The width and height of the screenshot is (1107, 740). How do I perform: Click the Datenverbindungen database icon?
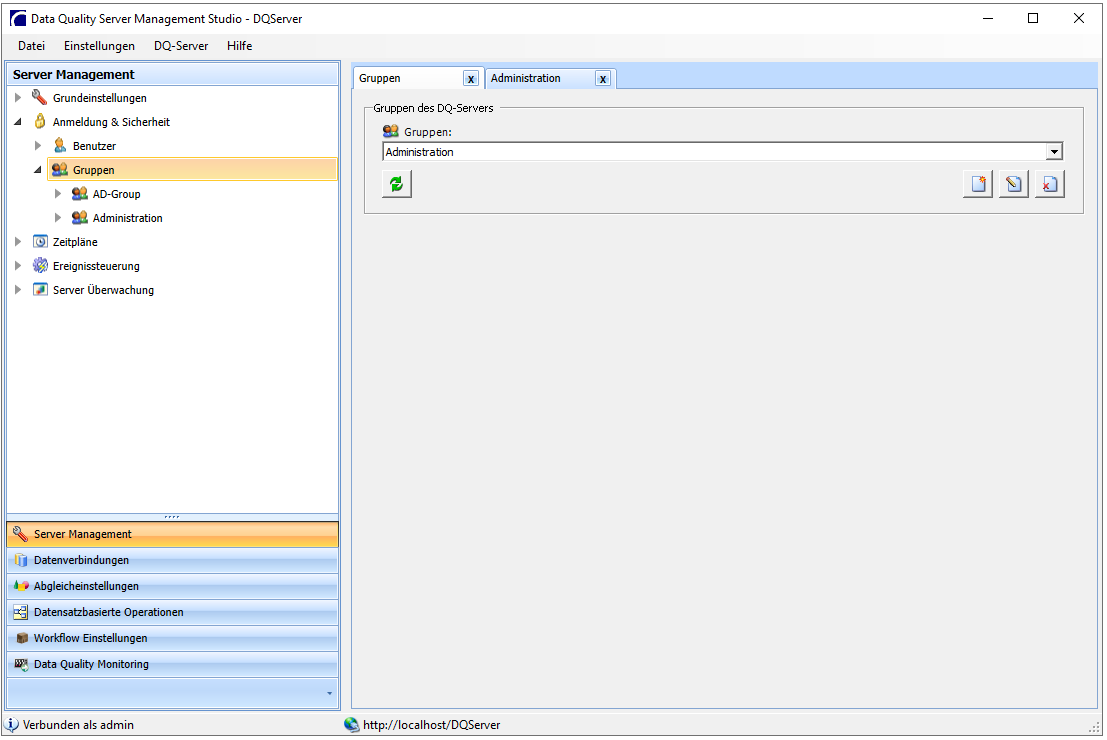[20, 560]
